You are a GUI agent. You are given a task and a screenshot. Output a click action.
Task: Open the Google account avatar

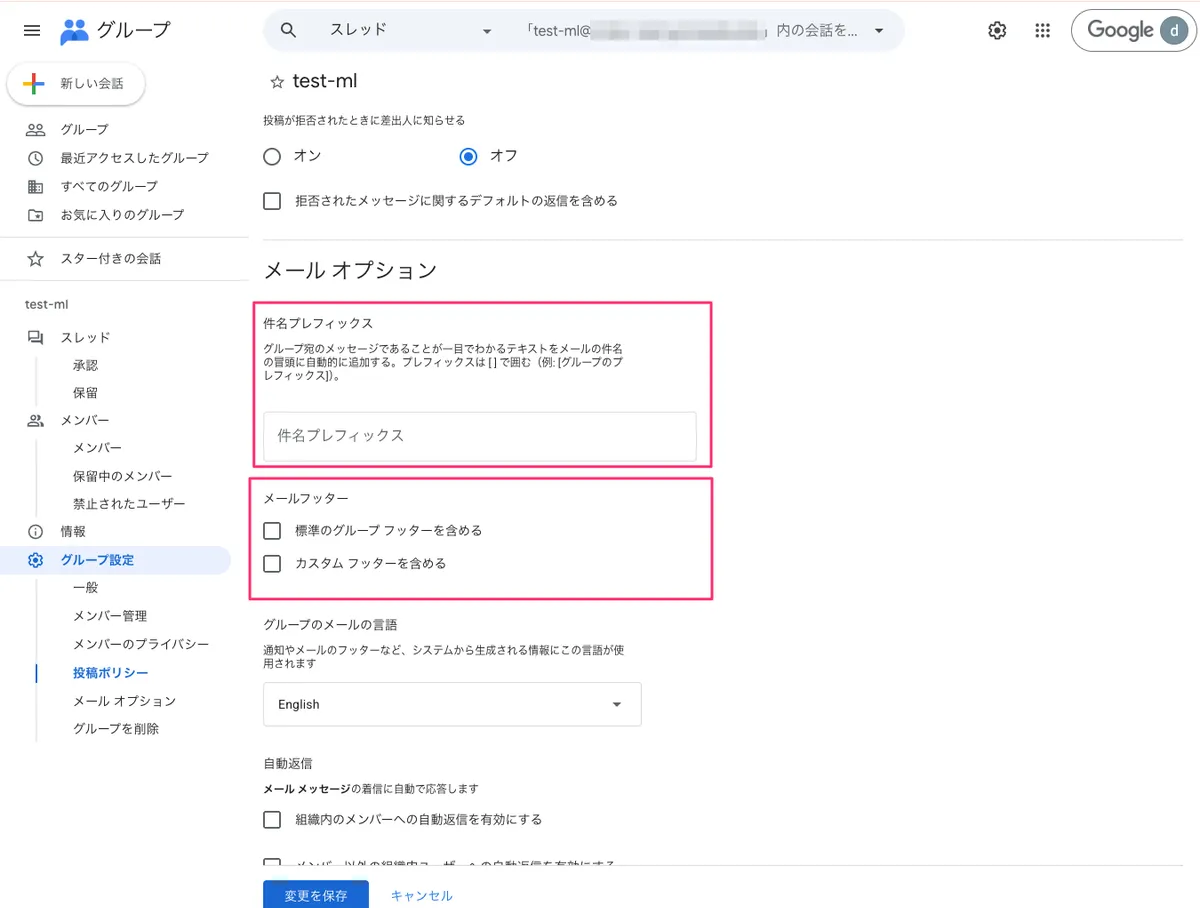(1172, 31)
